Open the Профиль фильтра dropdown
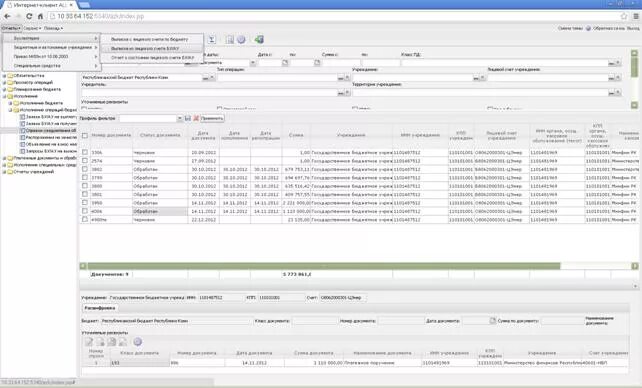This screenshot has height=388, width=642. coord(179,118)
